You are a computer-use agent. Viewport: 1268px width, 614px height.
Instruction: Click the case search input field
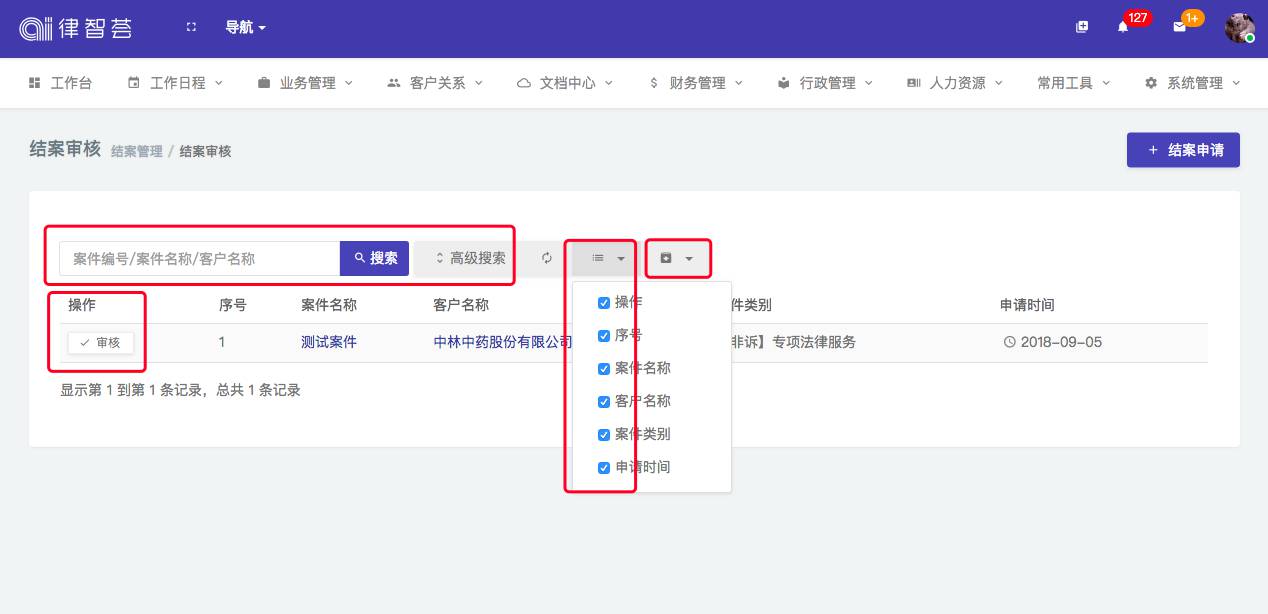(x=200, y=258)
